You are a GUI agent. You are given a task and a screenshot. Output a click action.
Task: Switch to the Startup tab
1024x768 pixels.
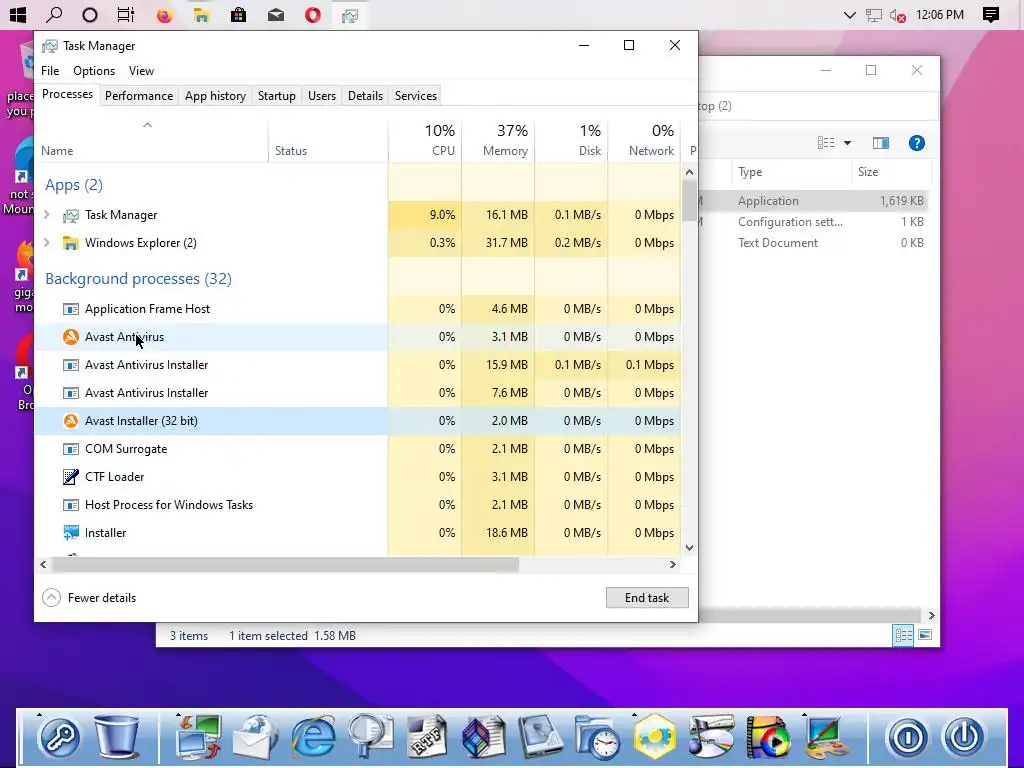277,96
